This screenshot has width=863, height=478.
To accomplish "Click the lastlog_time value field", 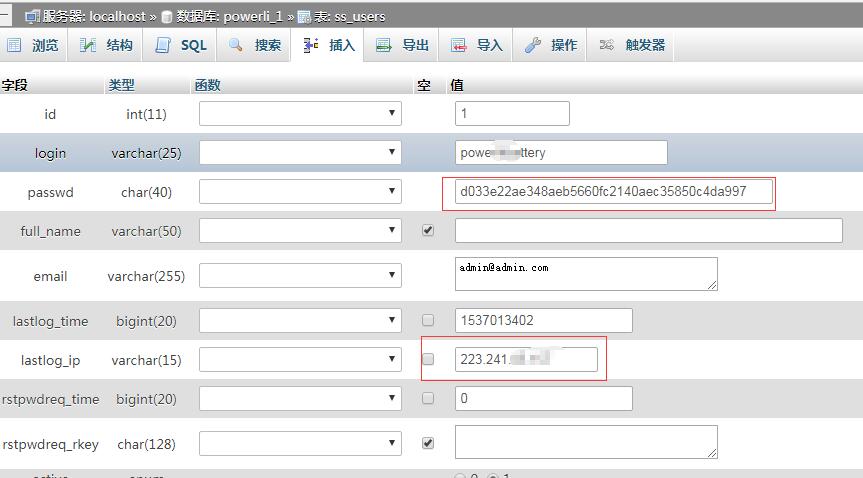I will coord(543,321).
